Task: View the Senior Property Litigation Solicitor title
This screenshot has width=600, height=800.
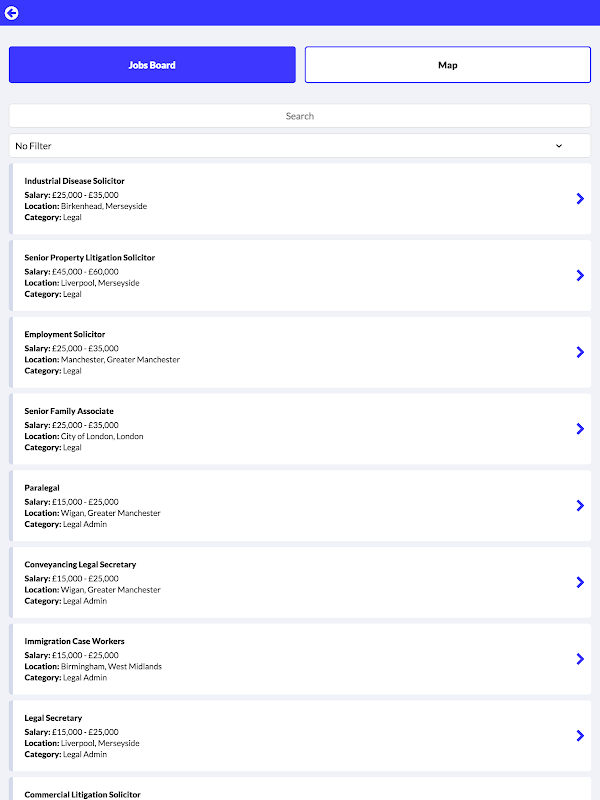Action: [x=90, y=258]
